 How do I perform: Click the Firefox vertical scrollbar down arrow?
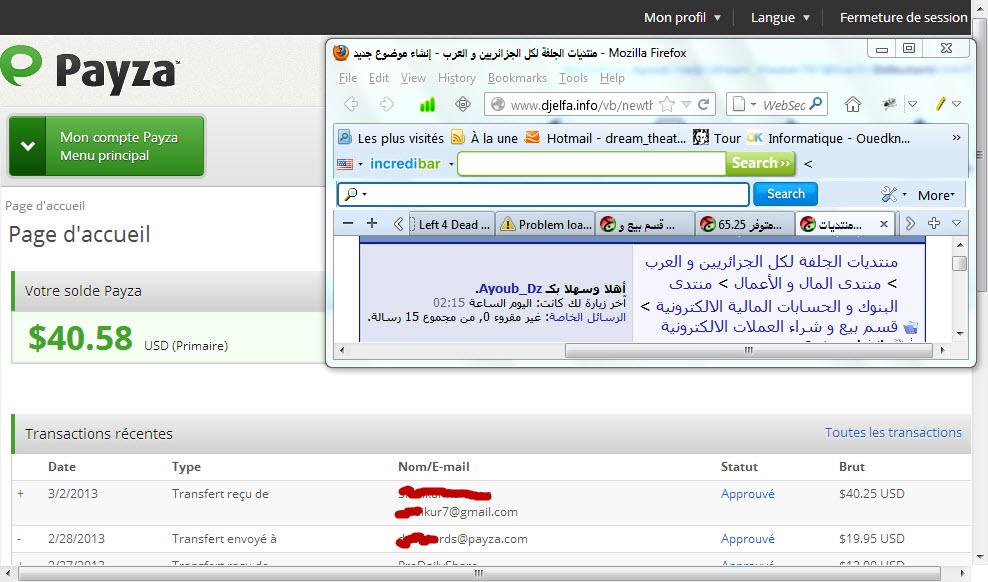(x=960, y=334)
